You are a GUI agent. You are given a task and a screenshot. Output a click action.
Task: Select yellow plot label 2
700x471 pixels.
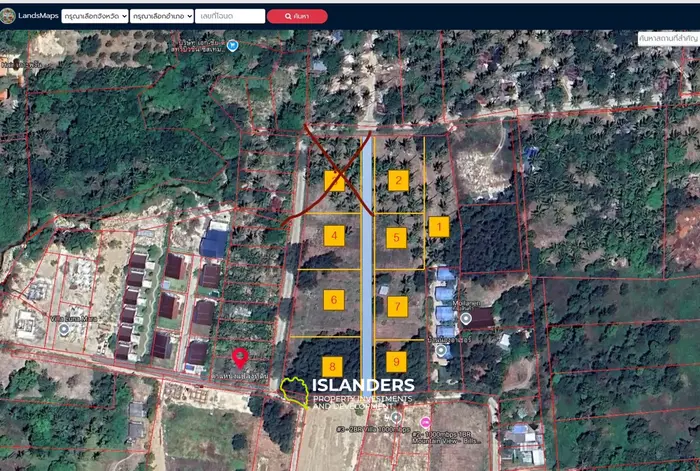point(398,181)
